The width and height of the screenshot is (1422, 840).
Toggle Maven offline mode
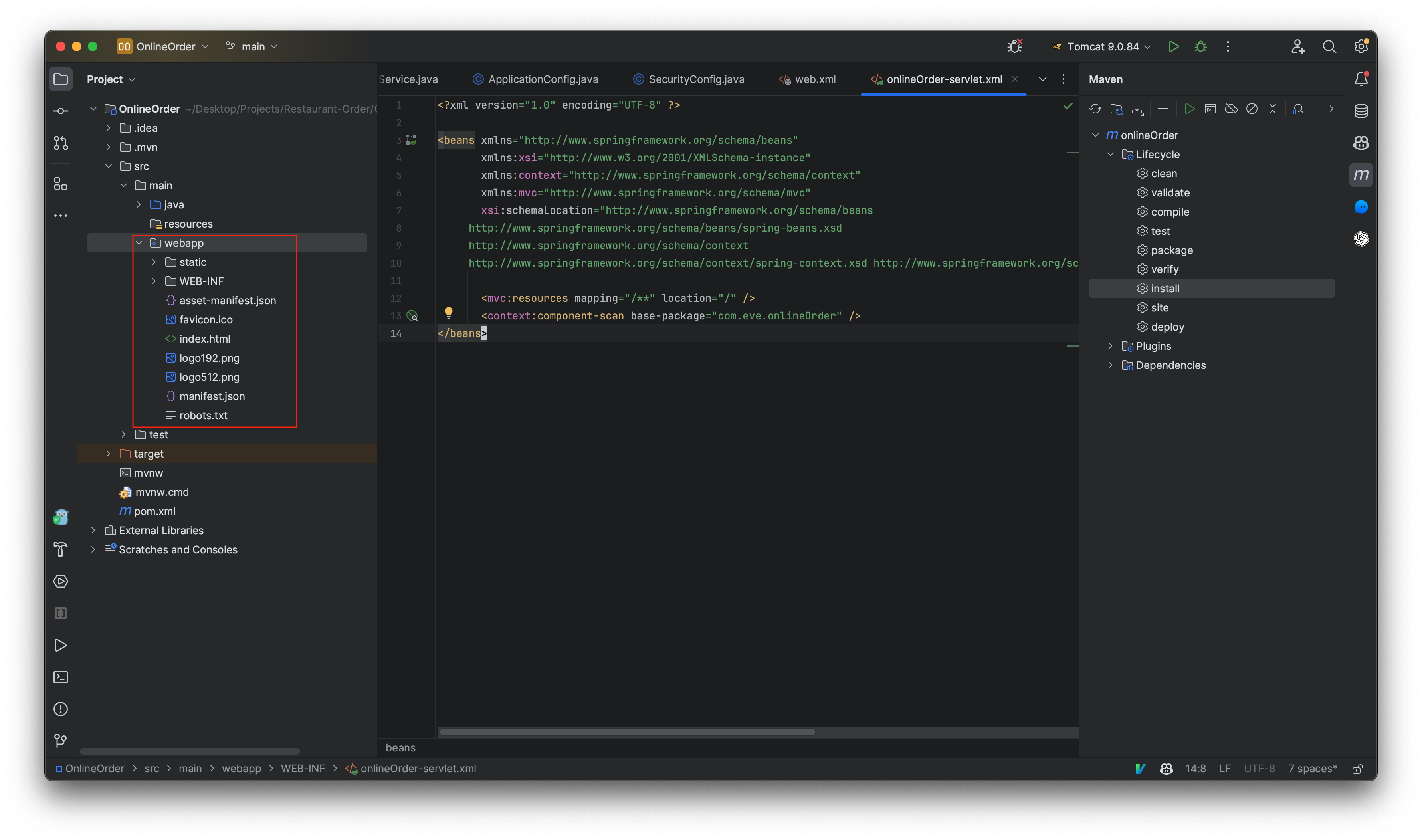pos(1231,109)
